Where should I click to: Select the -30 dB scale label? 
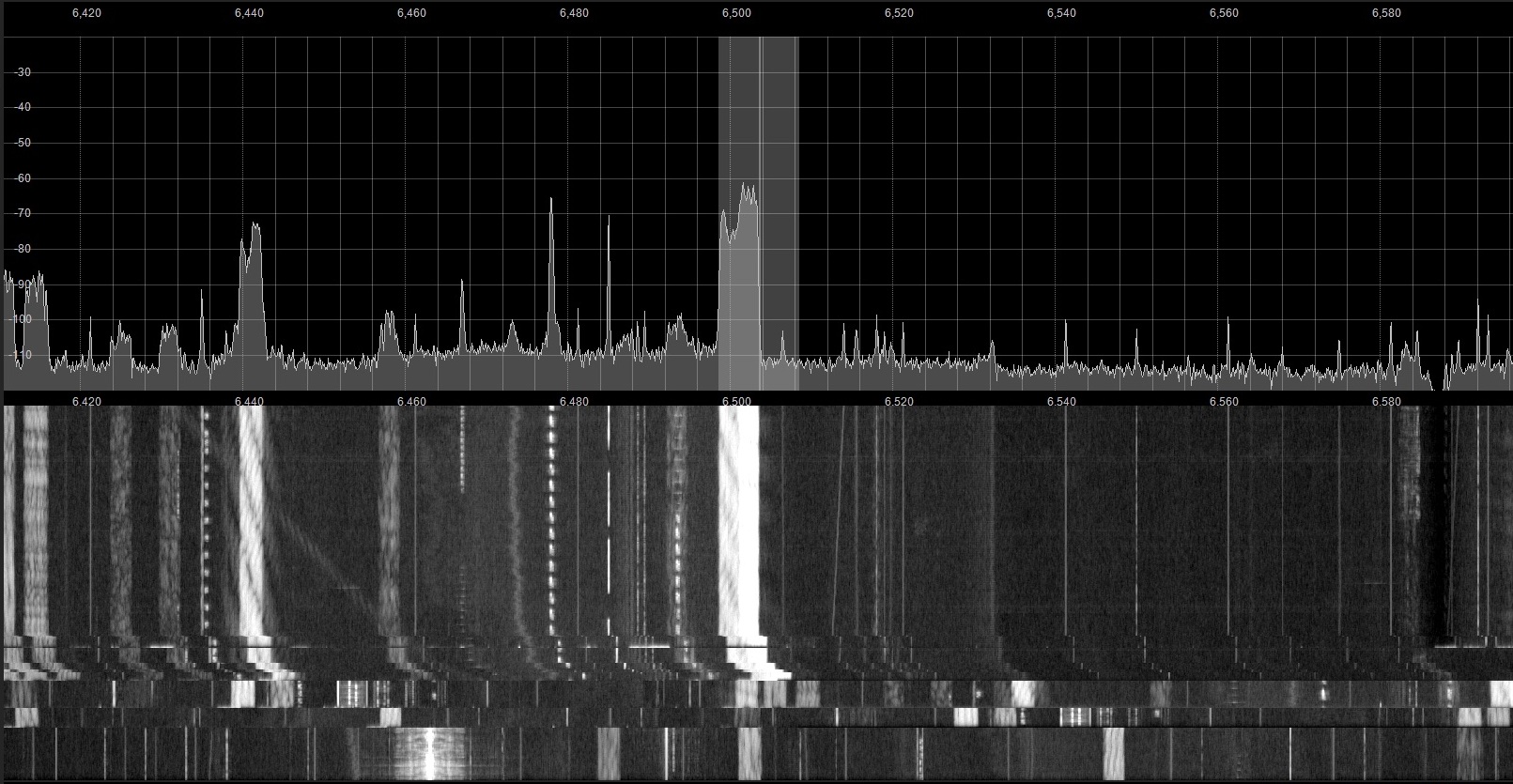point(23,72)
